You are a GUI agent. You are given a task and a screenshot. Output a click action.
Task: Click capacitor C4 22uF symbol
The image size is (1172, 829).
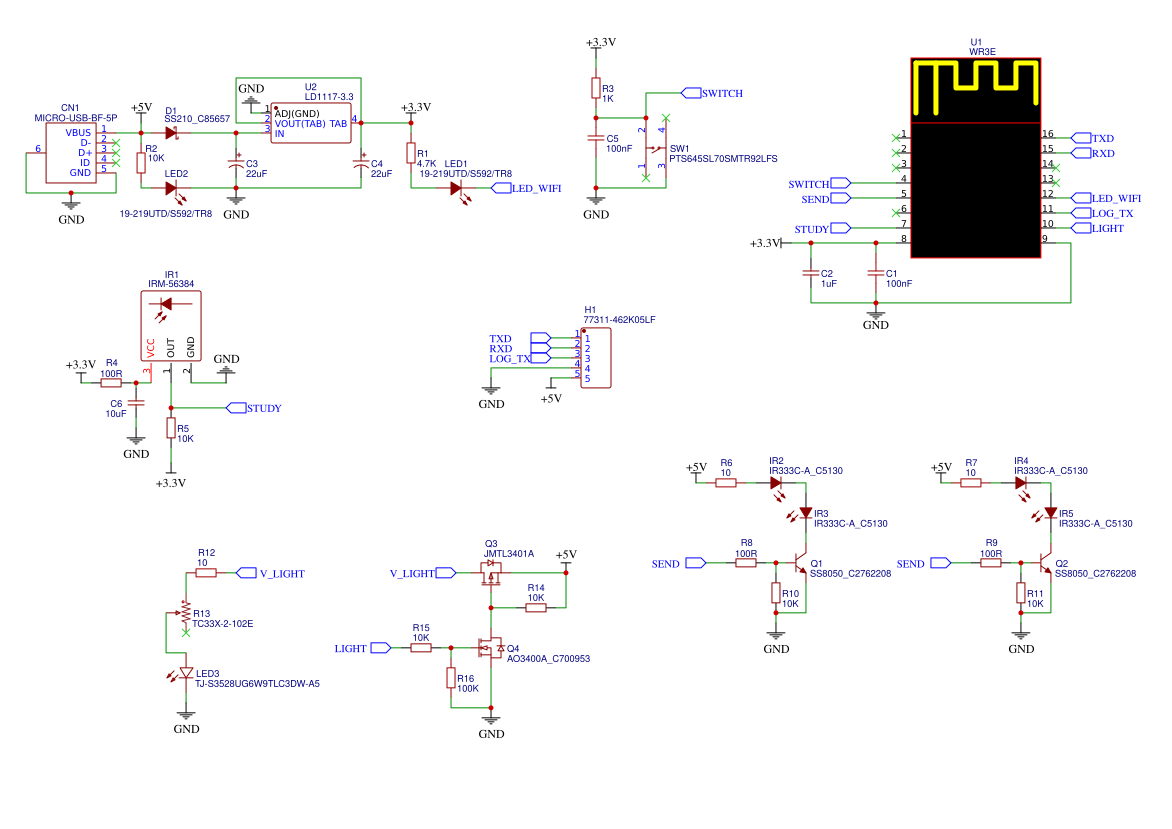click(x=361, y=164)
